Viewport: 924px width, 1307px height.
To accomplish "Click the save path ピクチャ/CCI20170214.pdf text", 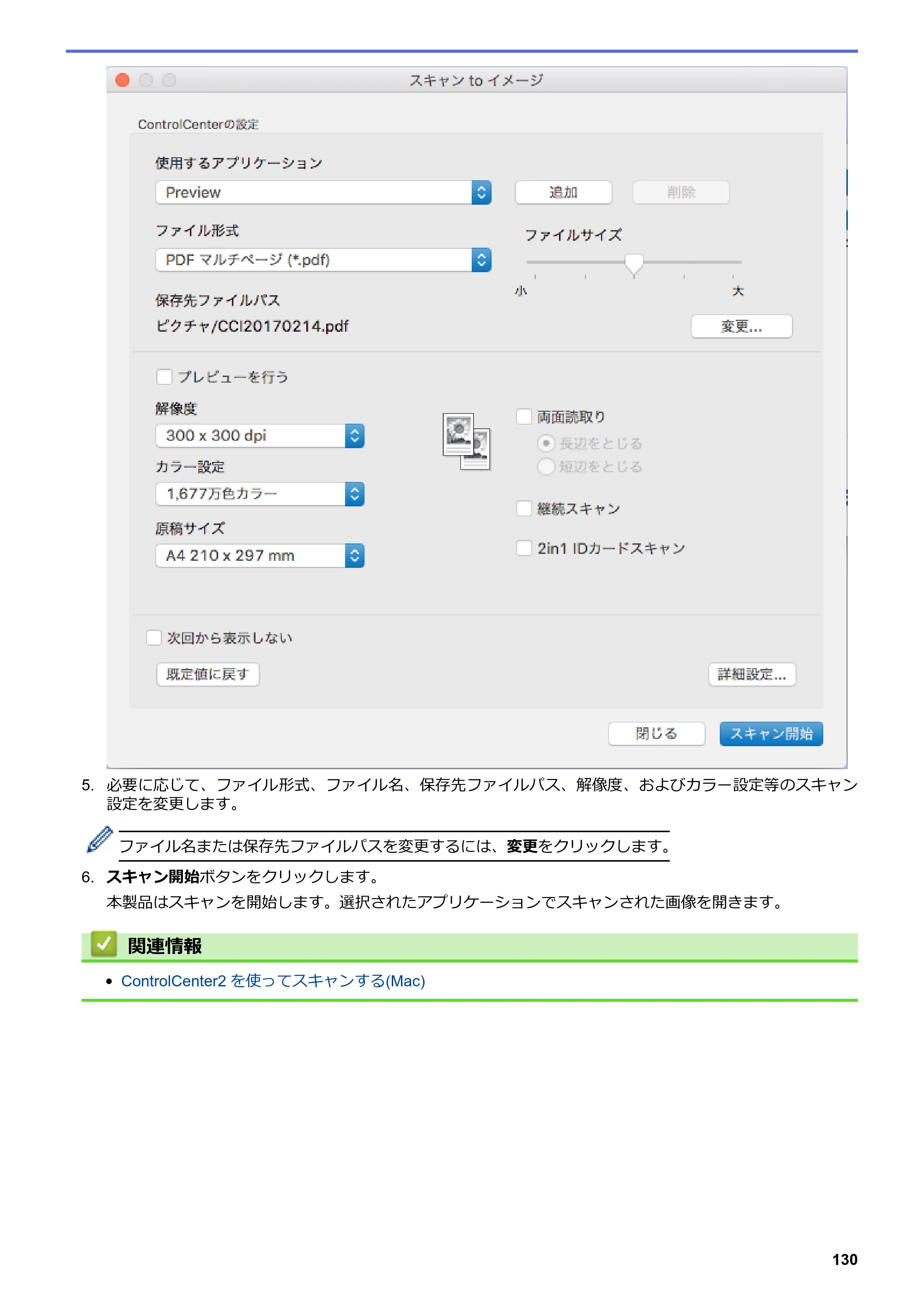I will [x=252, y=326].
